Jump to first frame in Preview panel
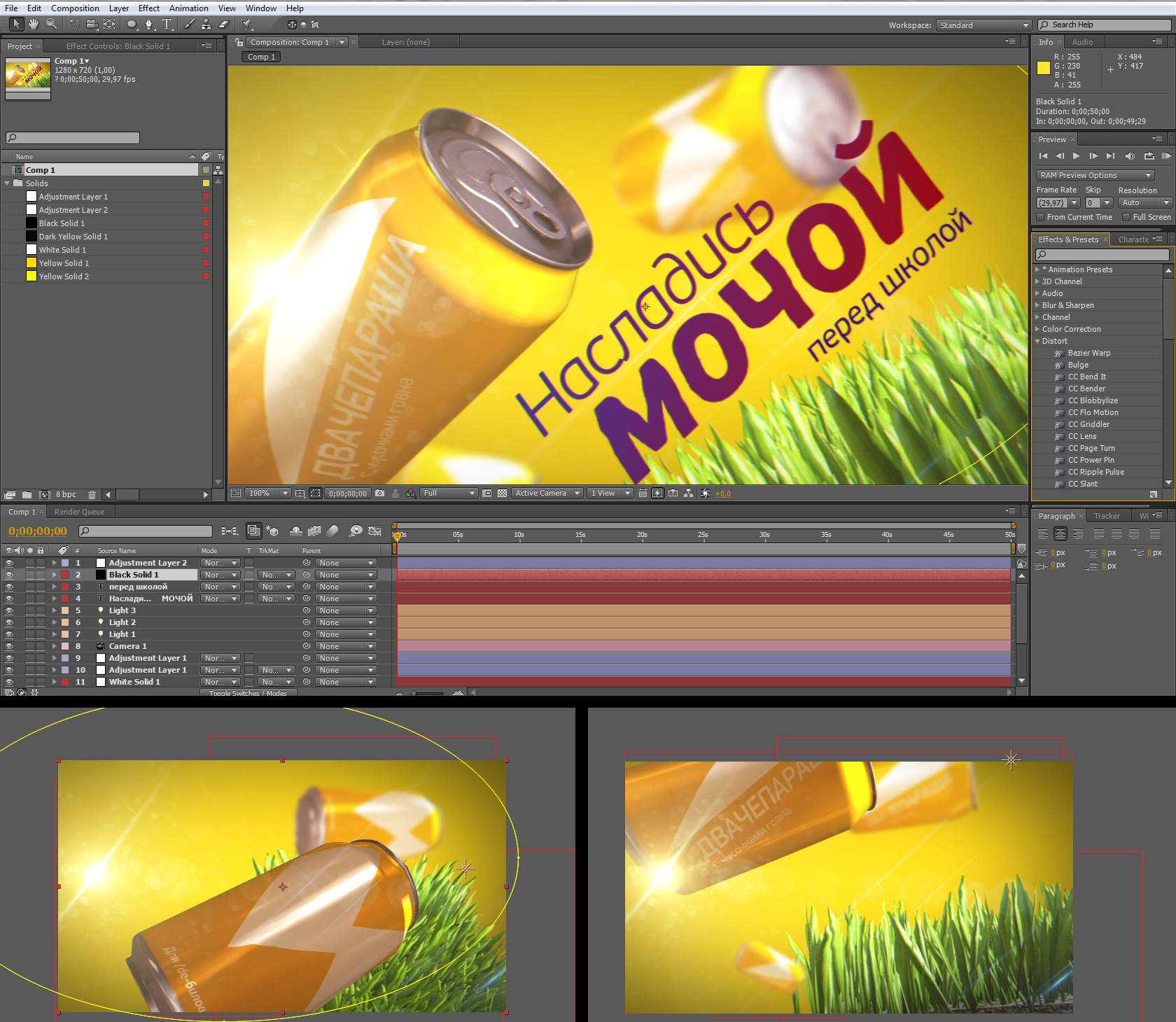Screen dimensions: 1176x1022 pyautogui.click(x=1043, y=156)
